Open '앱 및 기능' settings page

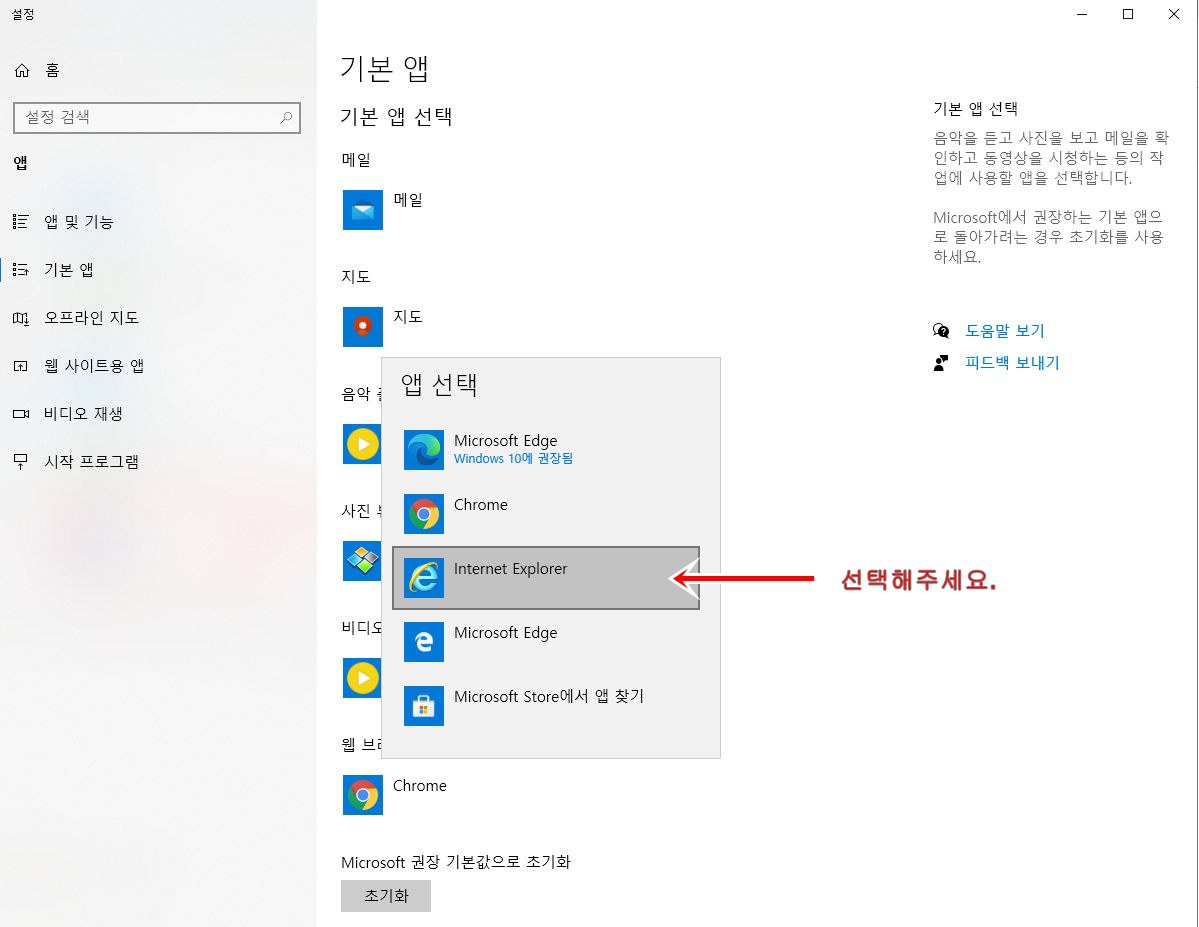[x=158, y=222]
